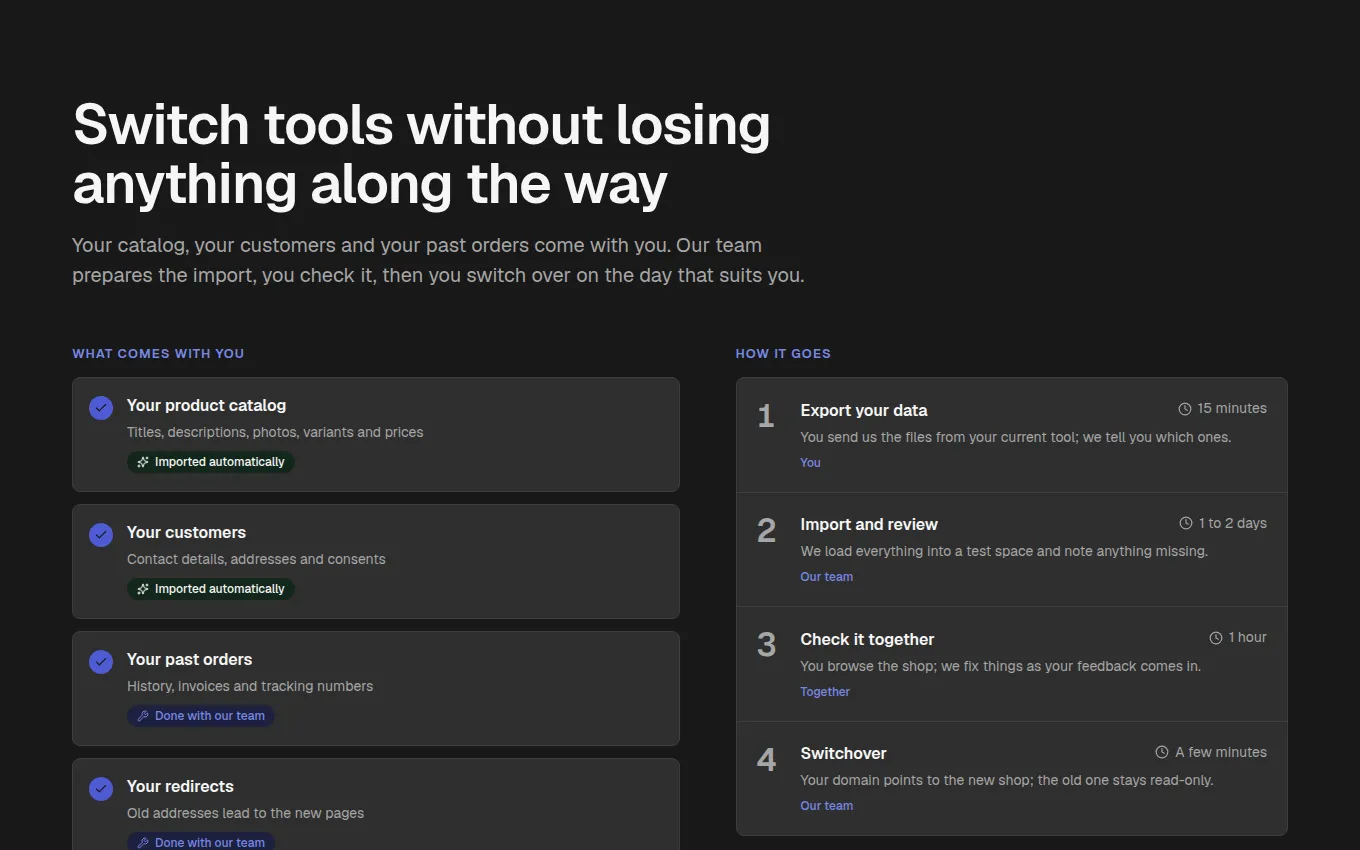
Task: Click the 'HOW IT GOES' heading
Action: click(x=783, y=353)
